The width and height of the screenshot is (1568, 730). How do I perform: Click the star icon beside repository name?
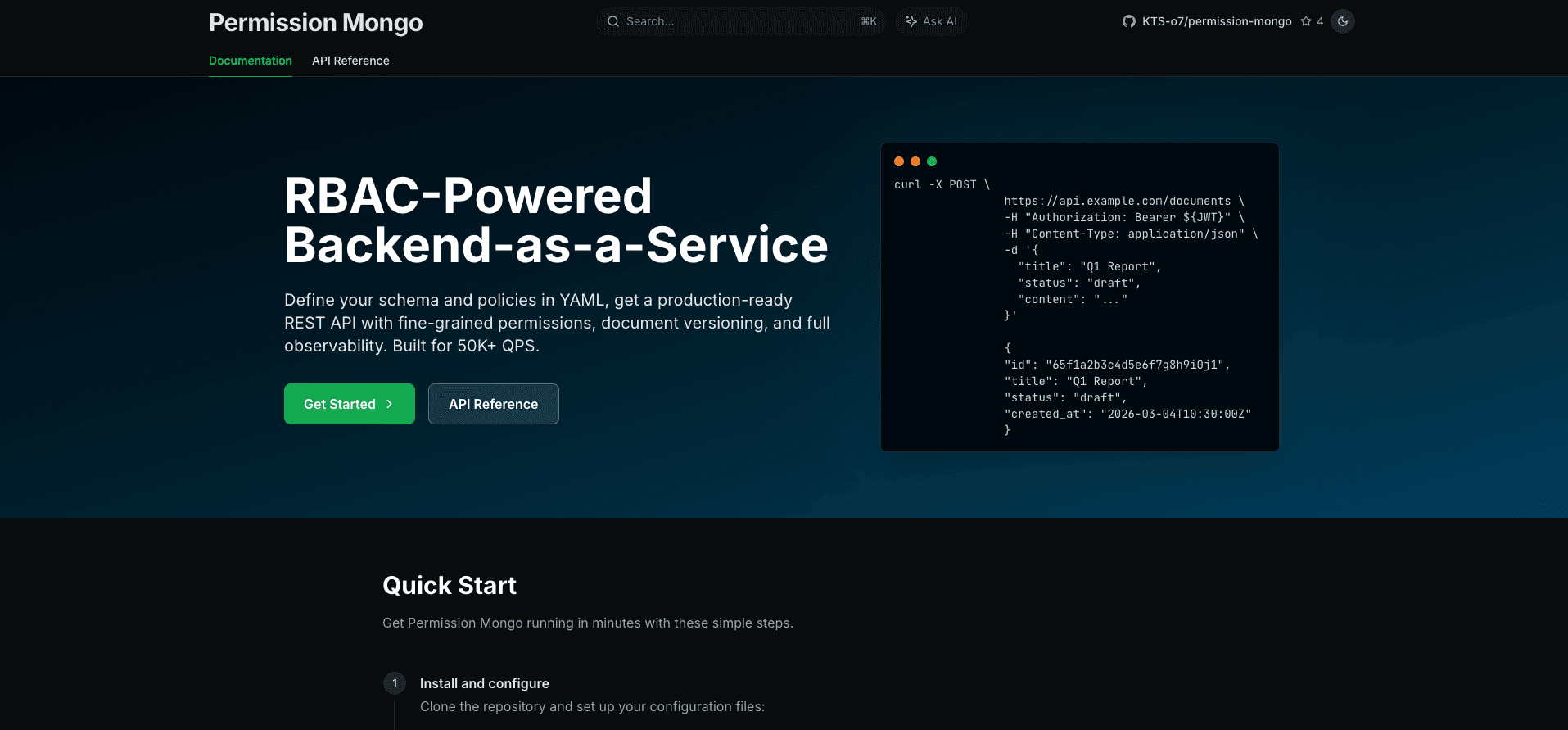pyautogui.click(x=1306, y=21)
